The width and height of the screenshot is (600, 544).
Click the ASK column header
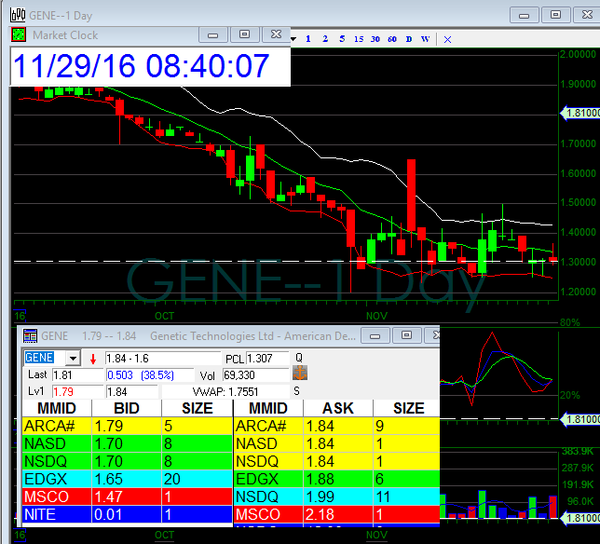(337, 408)
